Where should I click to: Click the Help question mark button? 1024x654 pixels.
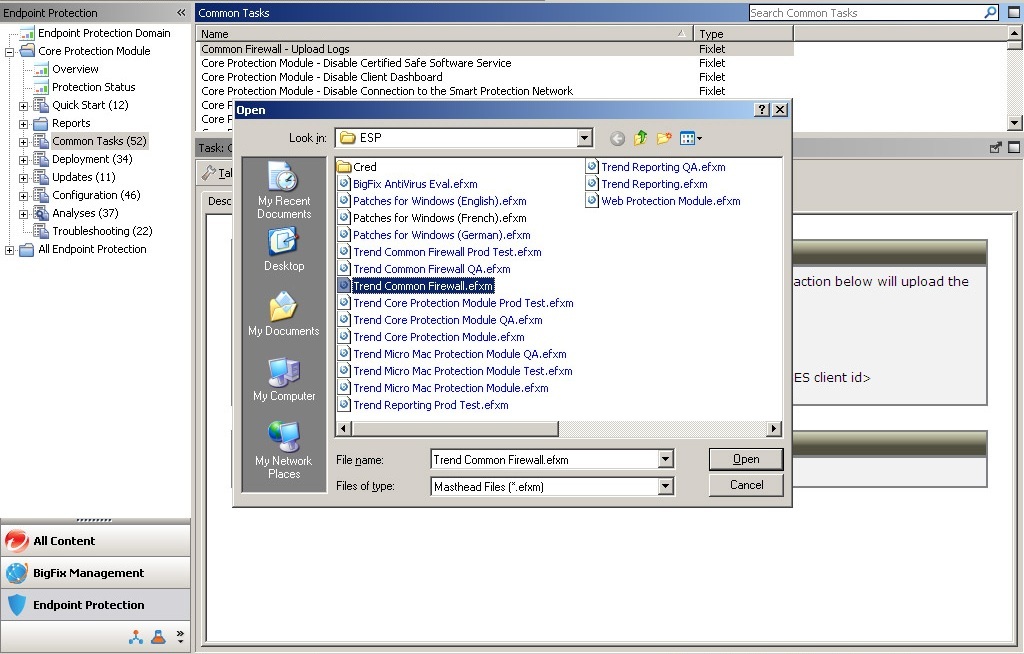pyautogui.click(x=761, y=110)
